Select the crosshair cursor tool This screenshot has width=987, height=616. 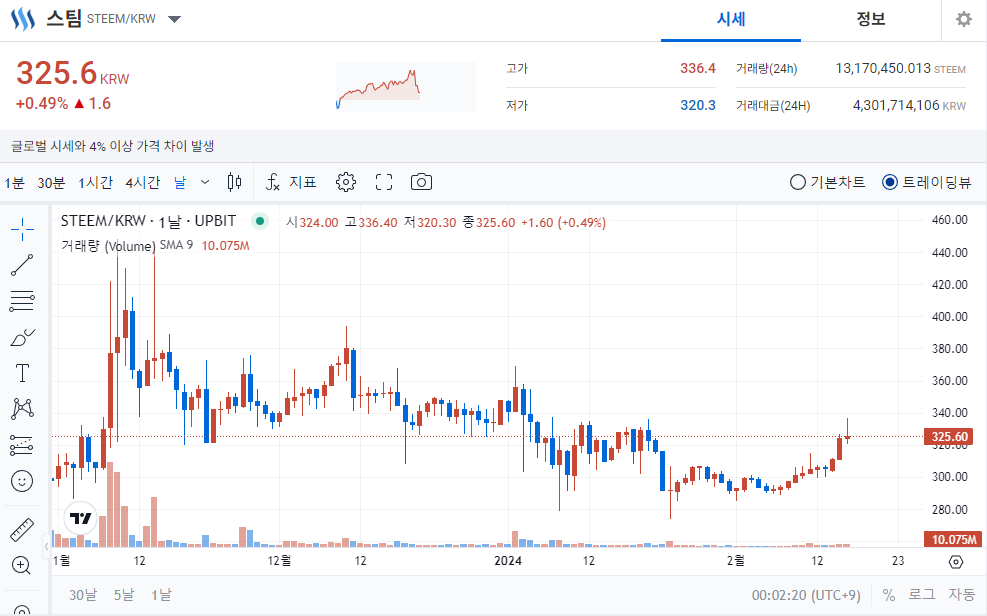pyautogui.click(x=22, y=230)
